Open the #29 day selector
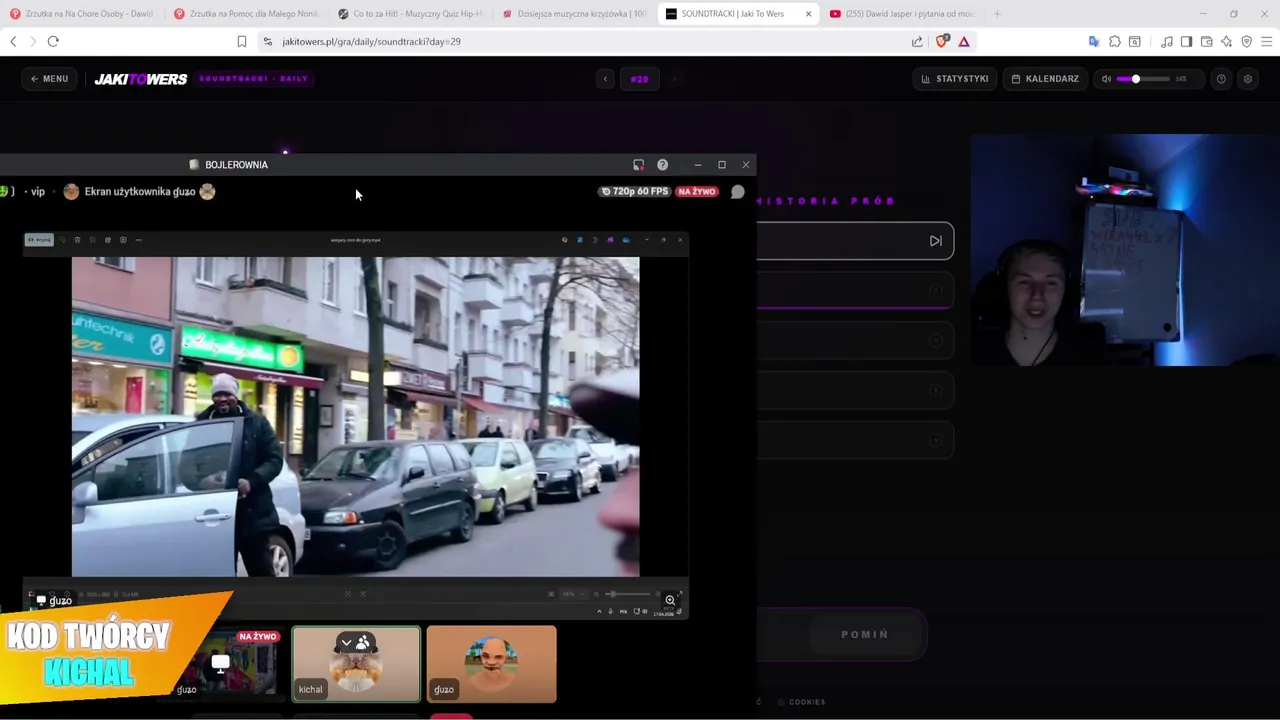This screenshot has width=1280, height=720. (x=639, y=79)
